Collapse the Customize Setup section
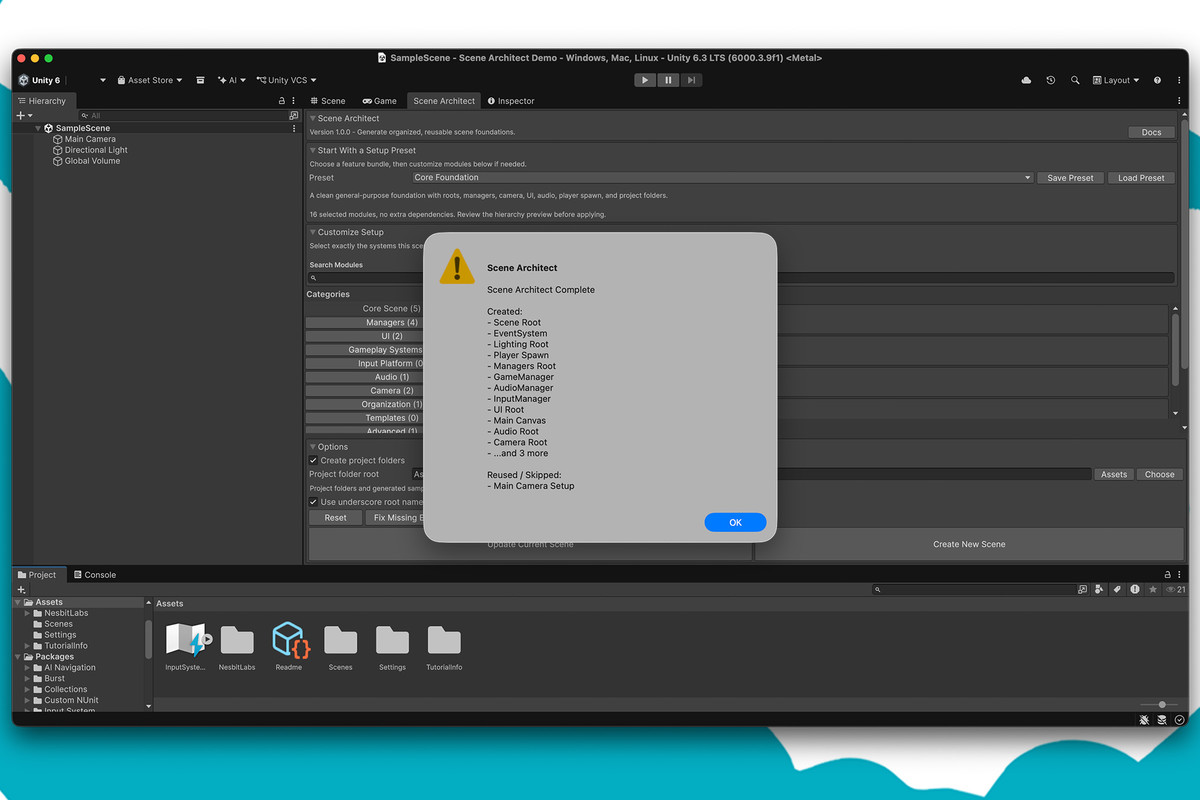 [x=312, y=232]
